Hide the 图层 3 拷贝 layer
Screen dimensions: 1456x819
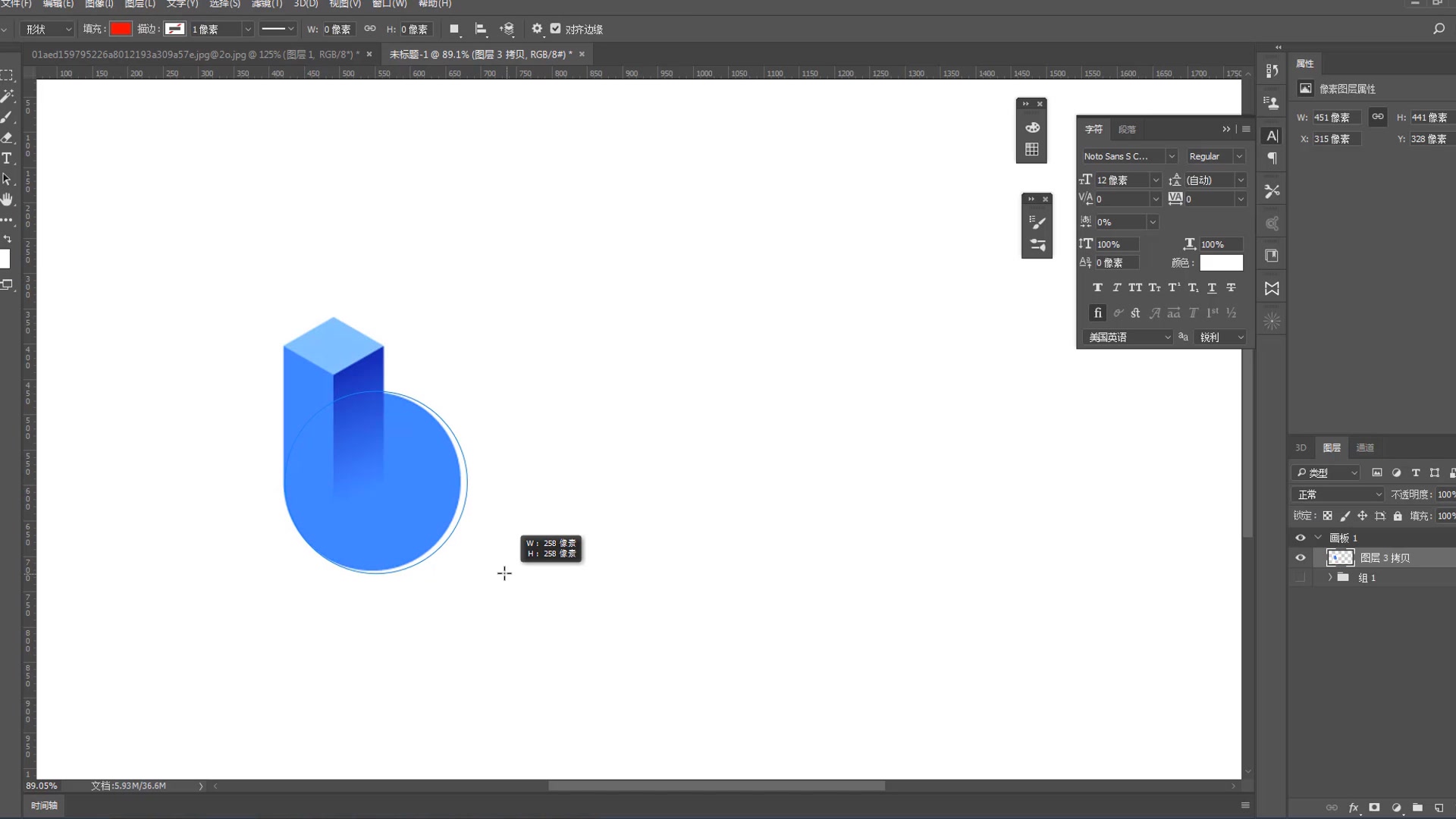click(1301, 557)
